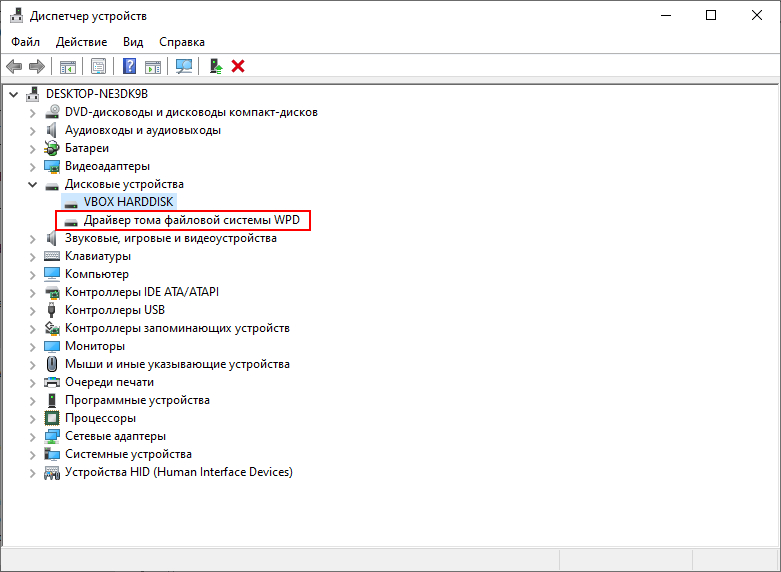Minimize the Диспетчер устройств window
The width and height of the screenshot is (781, 572).
coord(666,15)
